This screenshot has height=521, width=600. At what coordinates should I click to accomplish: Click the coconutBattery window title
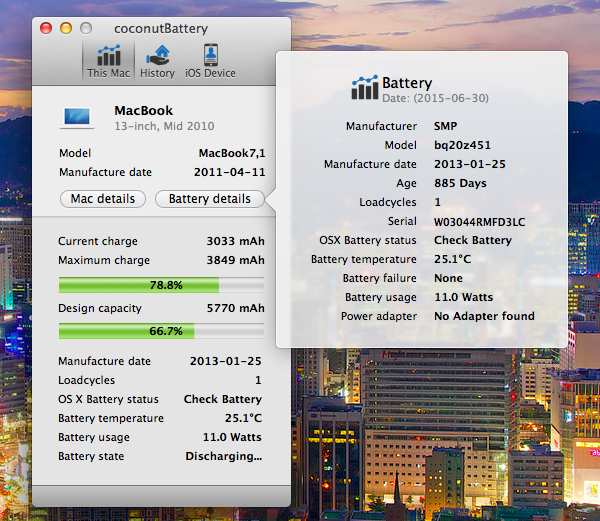[161, 29]
